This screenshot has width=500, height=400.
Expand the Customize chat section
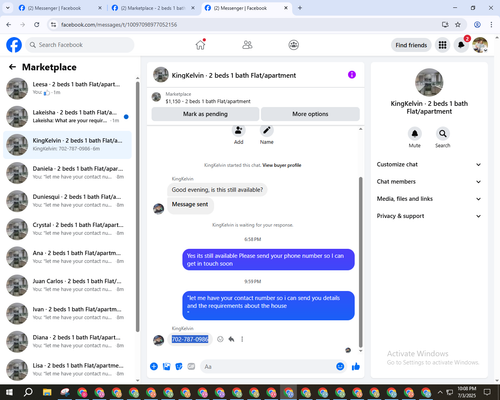point(429,164)
